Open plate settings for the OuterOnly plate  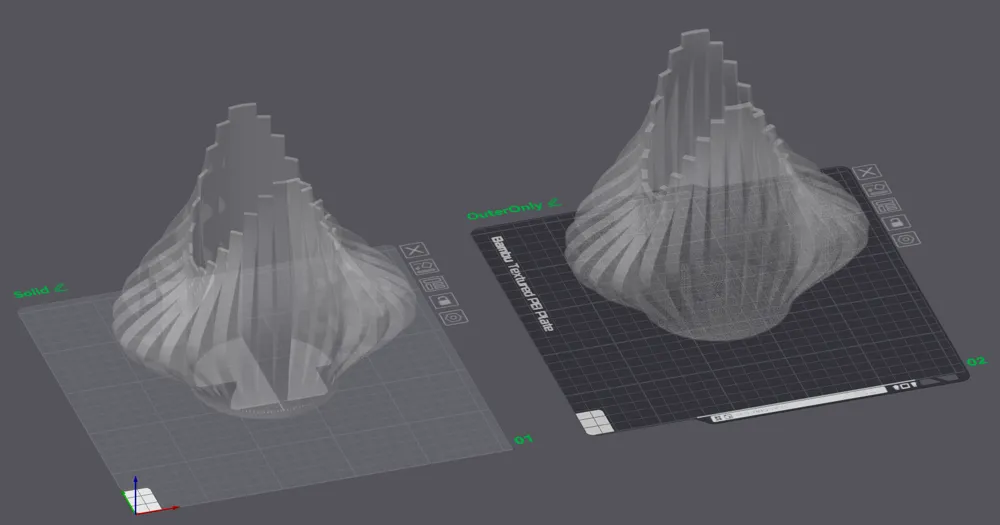906,239
